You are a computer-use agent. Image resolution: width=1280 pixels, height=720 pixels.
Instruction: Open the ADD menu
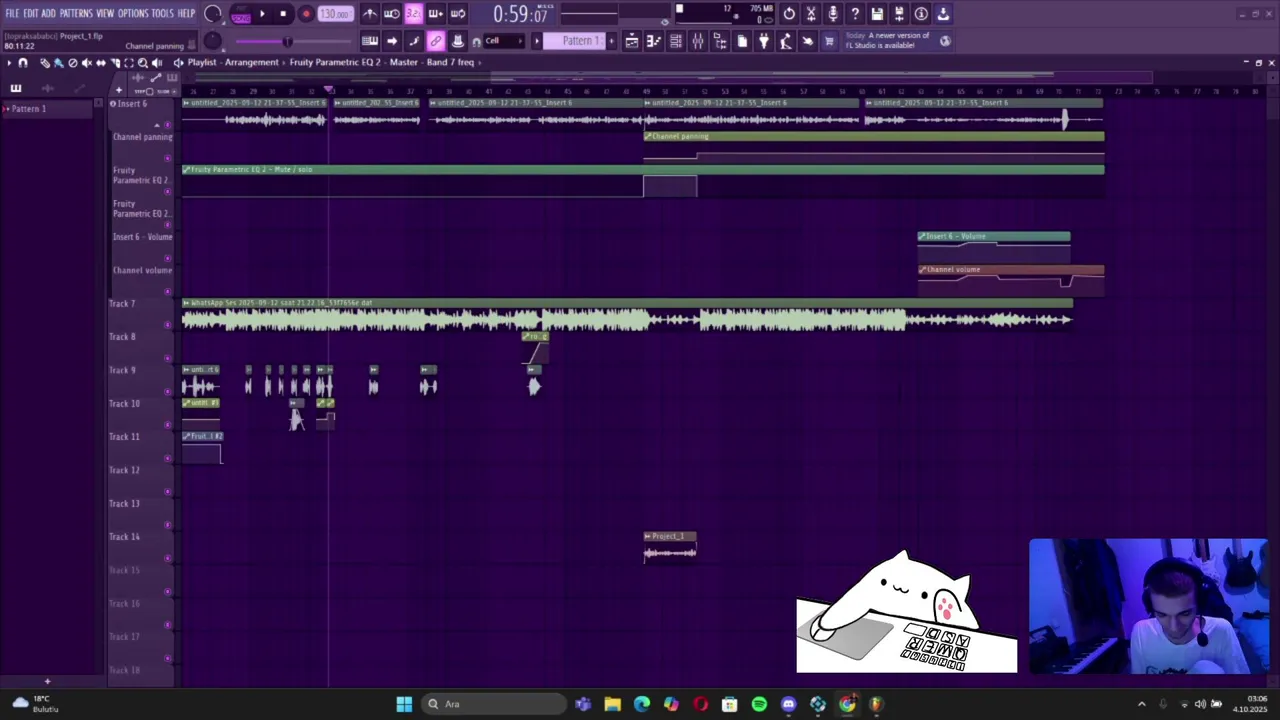click(48, 13)
